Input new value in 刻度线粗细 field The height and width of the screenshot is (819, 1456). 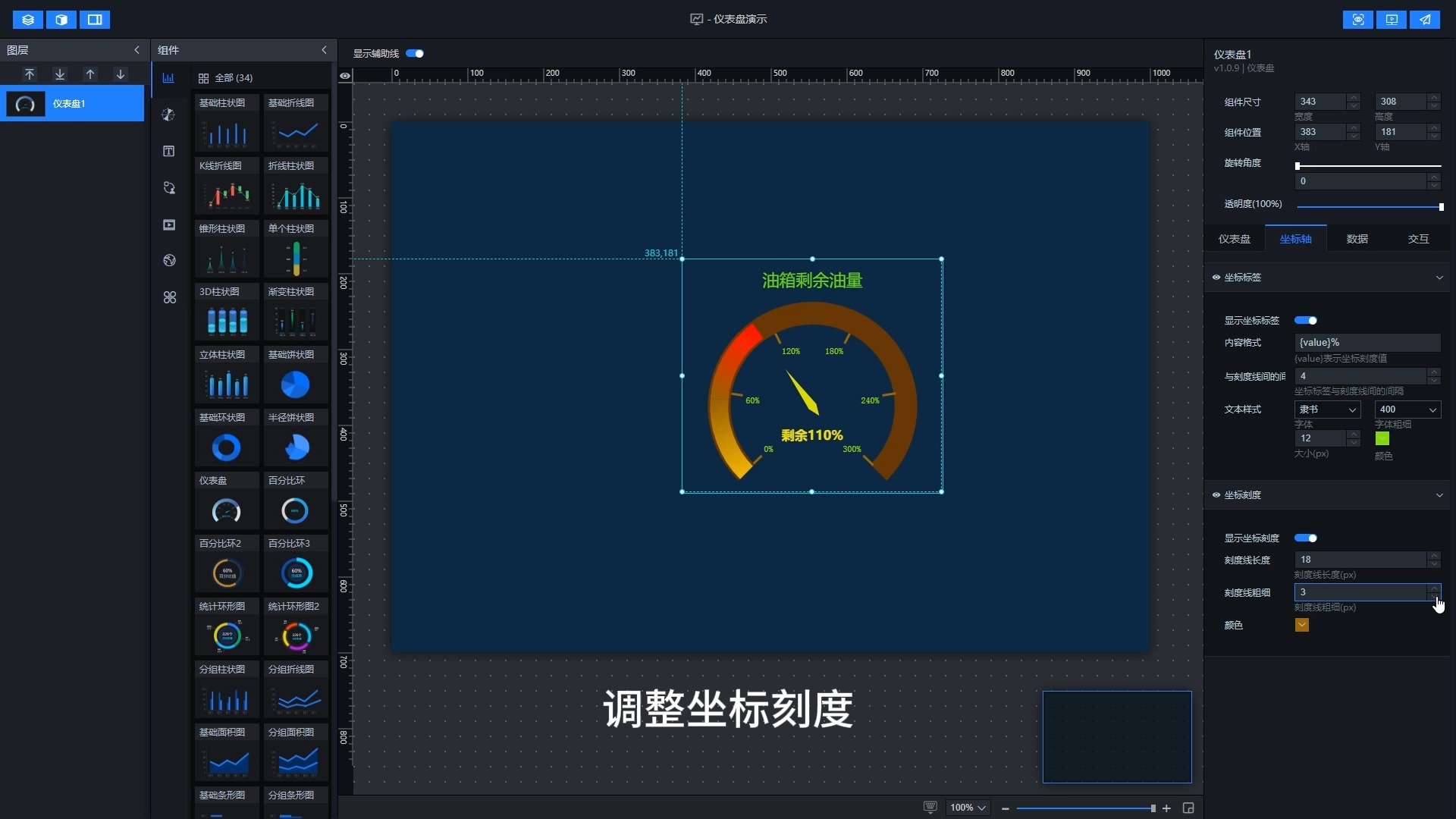pos(1360,592)
